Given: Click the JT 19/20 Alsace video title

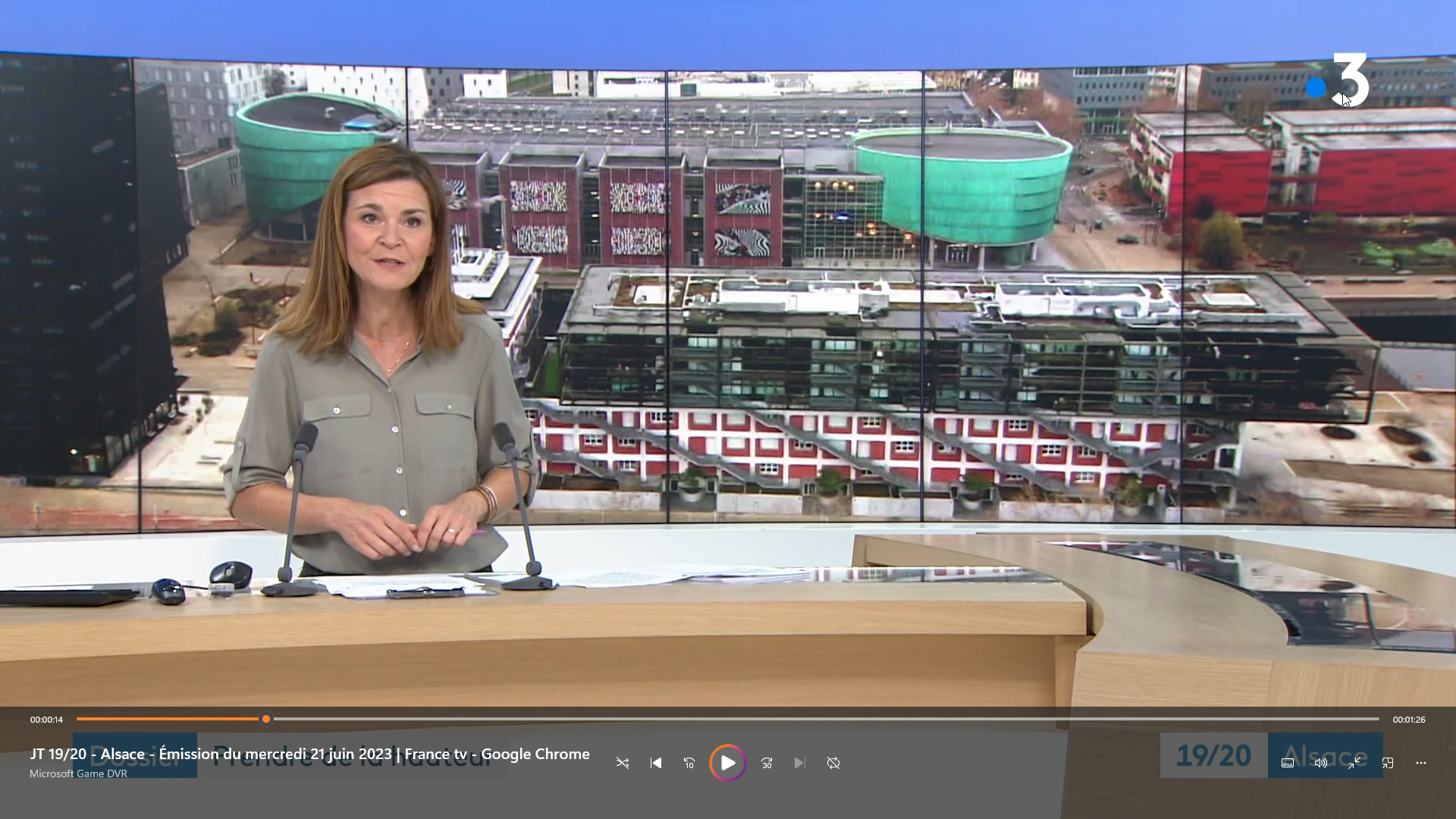Looking at the screenshot, I should pyautogui.click(x=309, y=754).
